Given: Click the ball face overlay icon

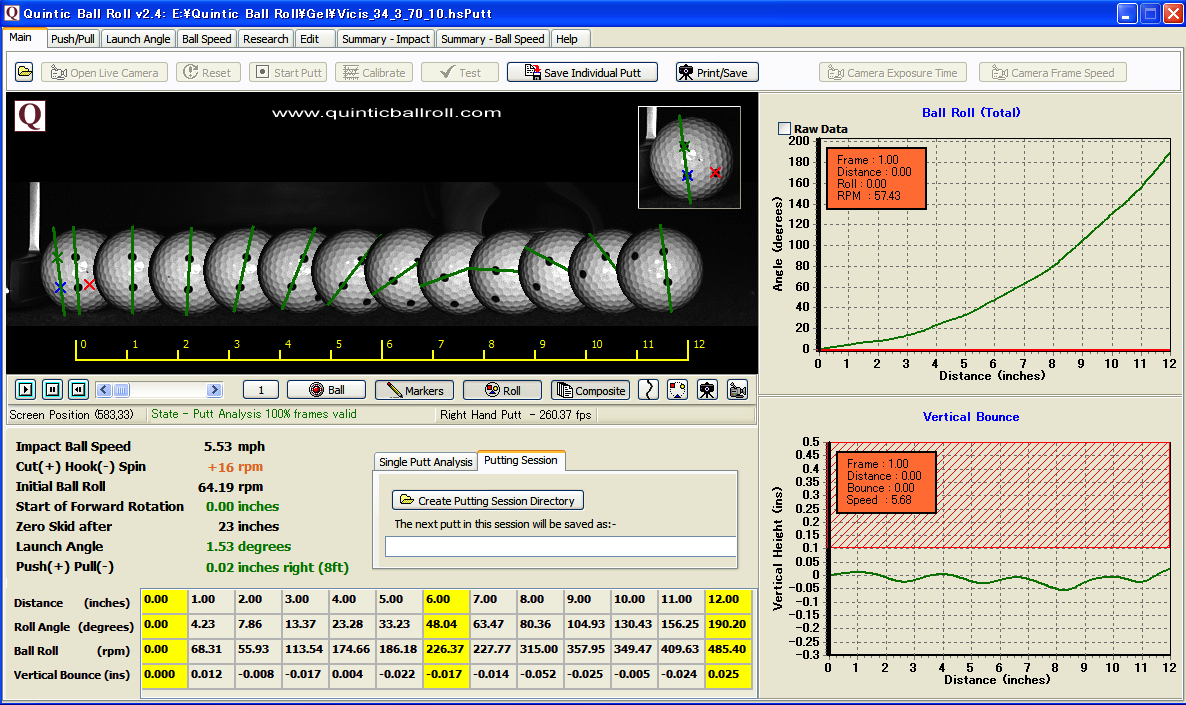Looking at the screenshot, I should click(x=678, y=390).
